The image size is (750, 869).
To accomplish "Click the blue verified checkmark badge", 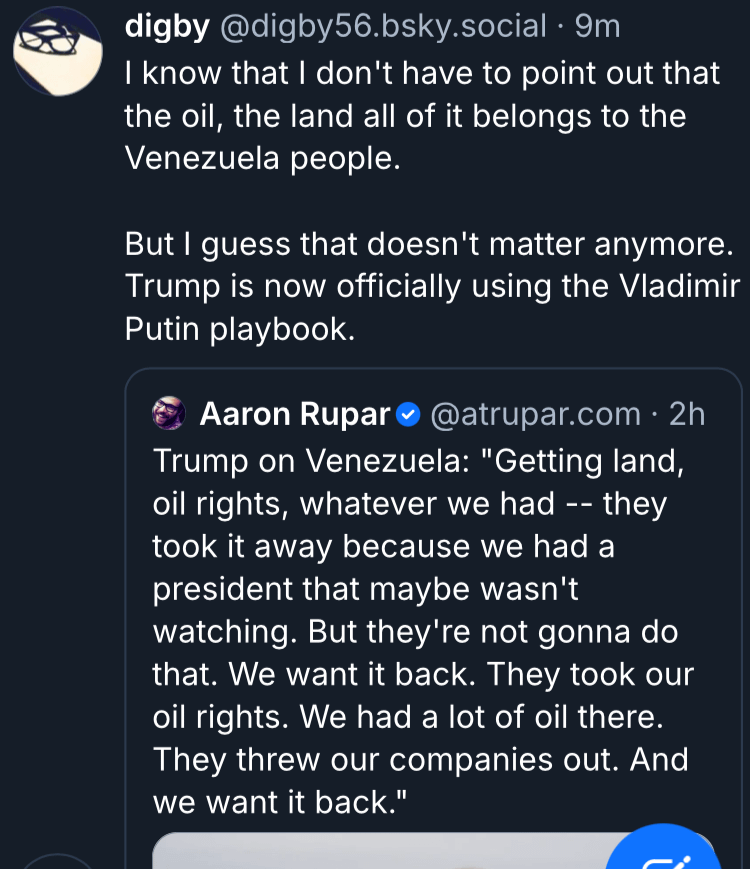I will click(408, 414).
